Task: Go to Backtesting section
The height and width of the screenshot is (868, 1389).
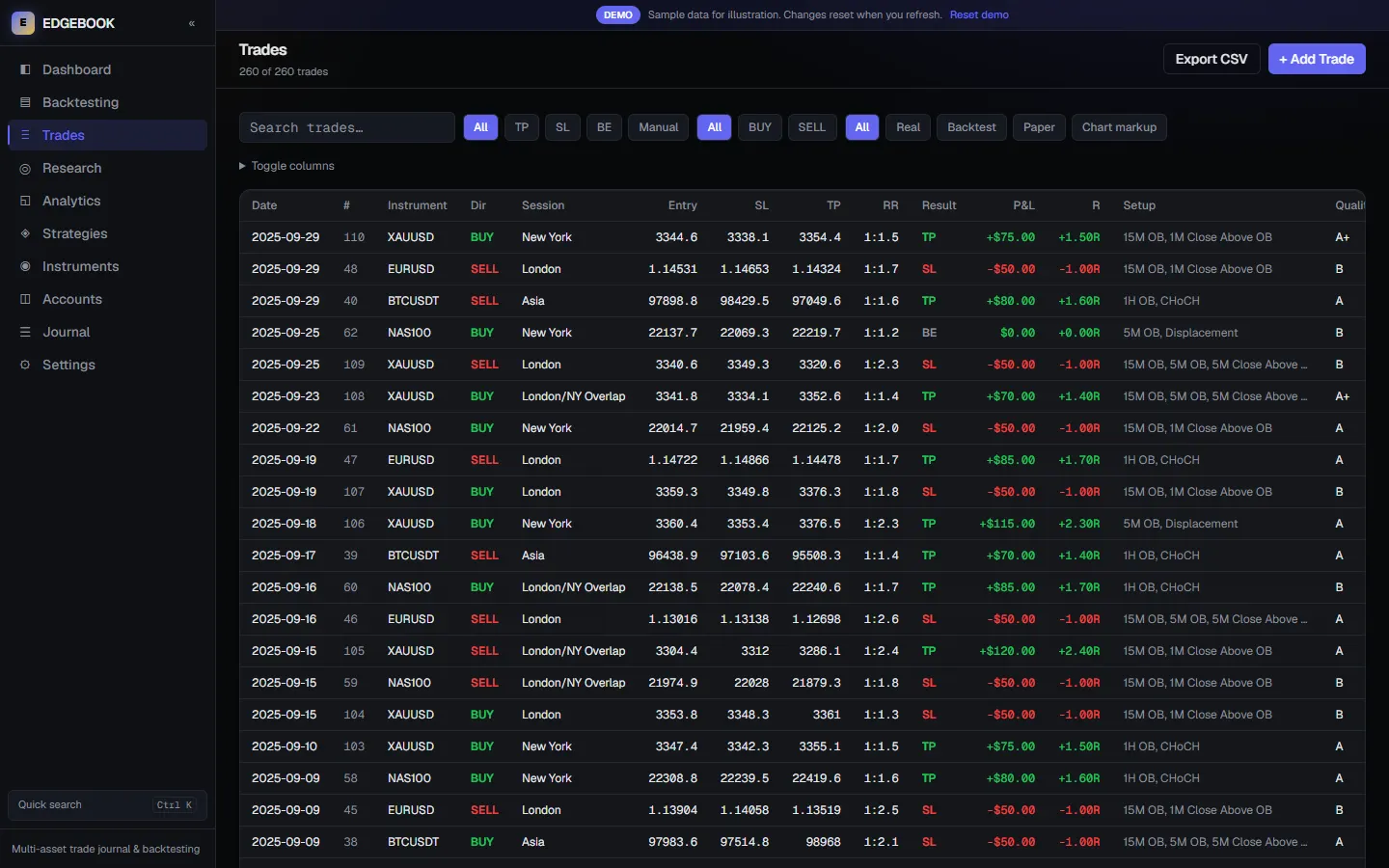Action: 107,102
